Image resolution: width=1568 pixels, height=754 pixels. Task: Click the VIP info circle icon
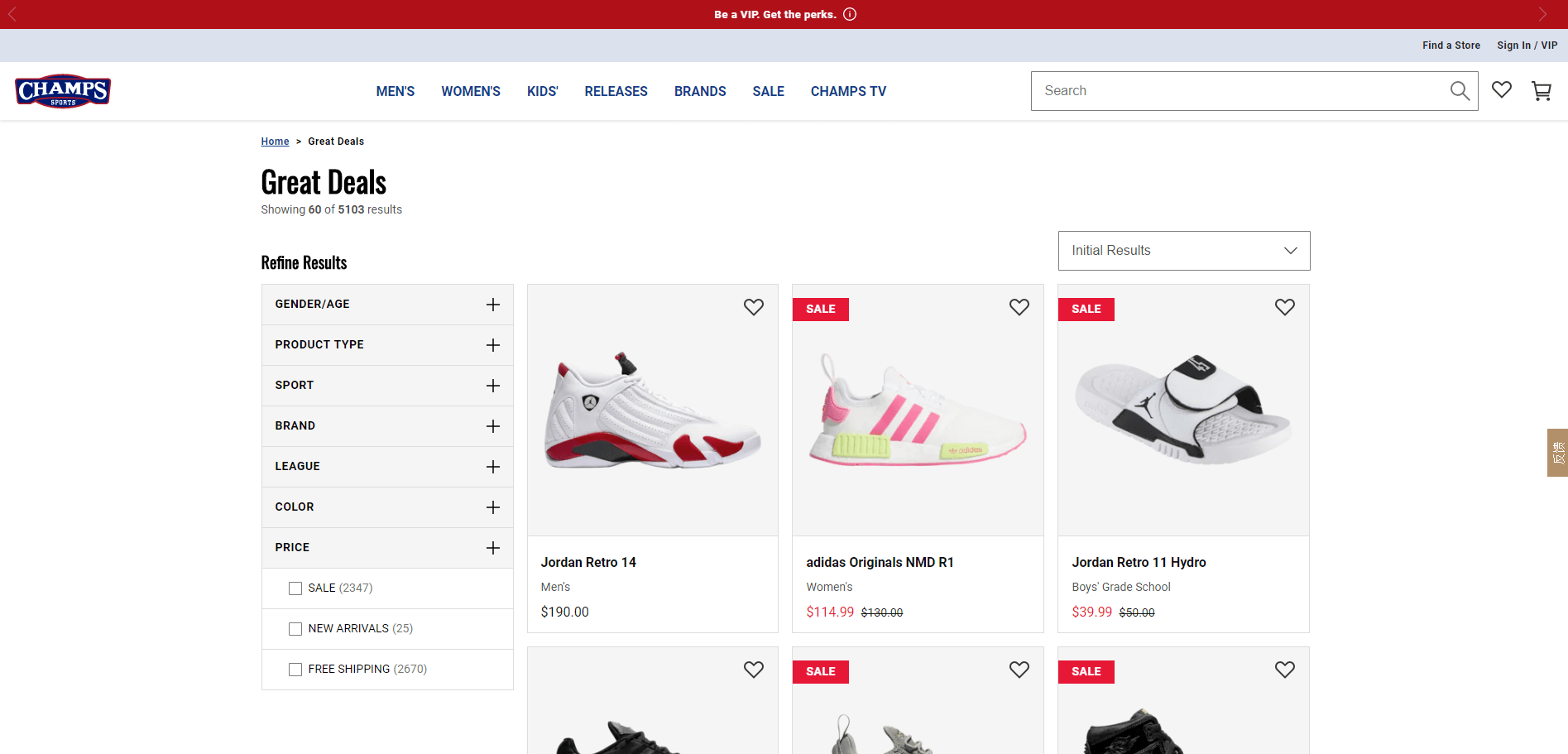click(850, 14)
